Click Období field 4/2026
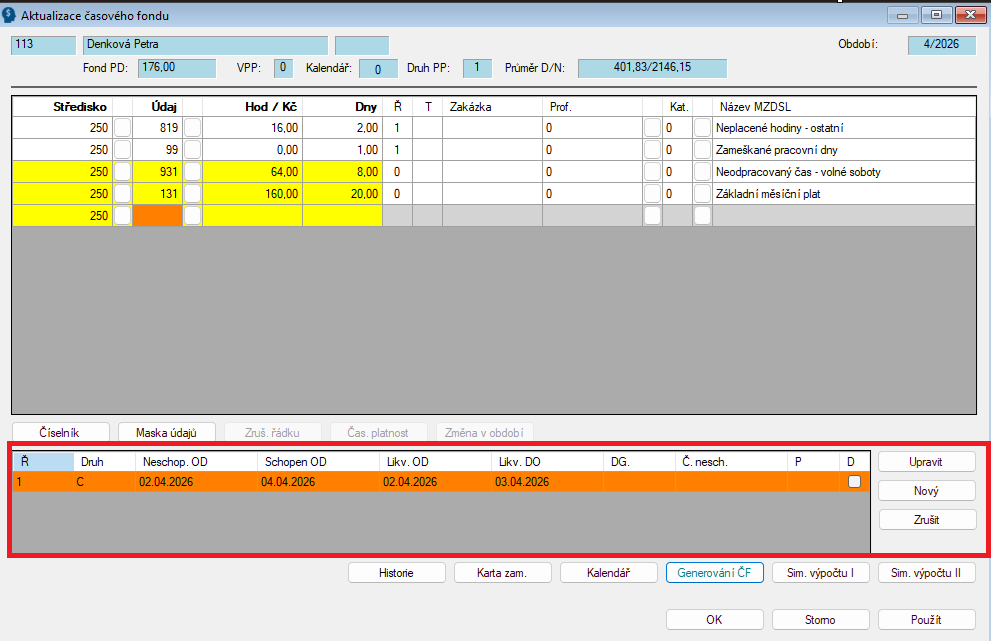The height and width of the screenshot is (641, 991). 942,45
